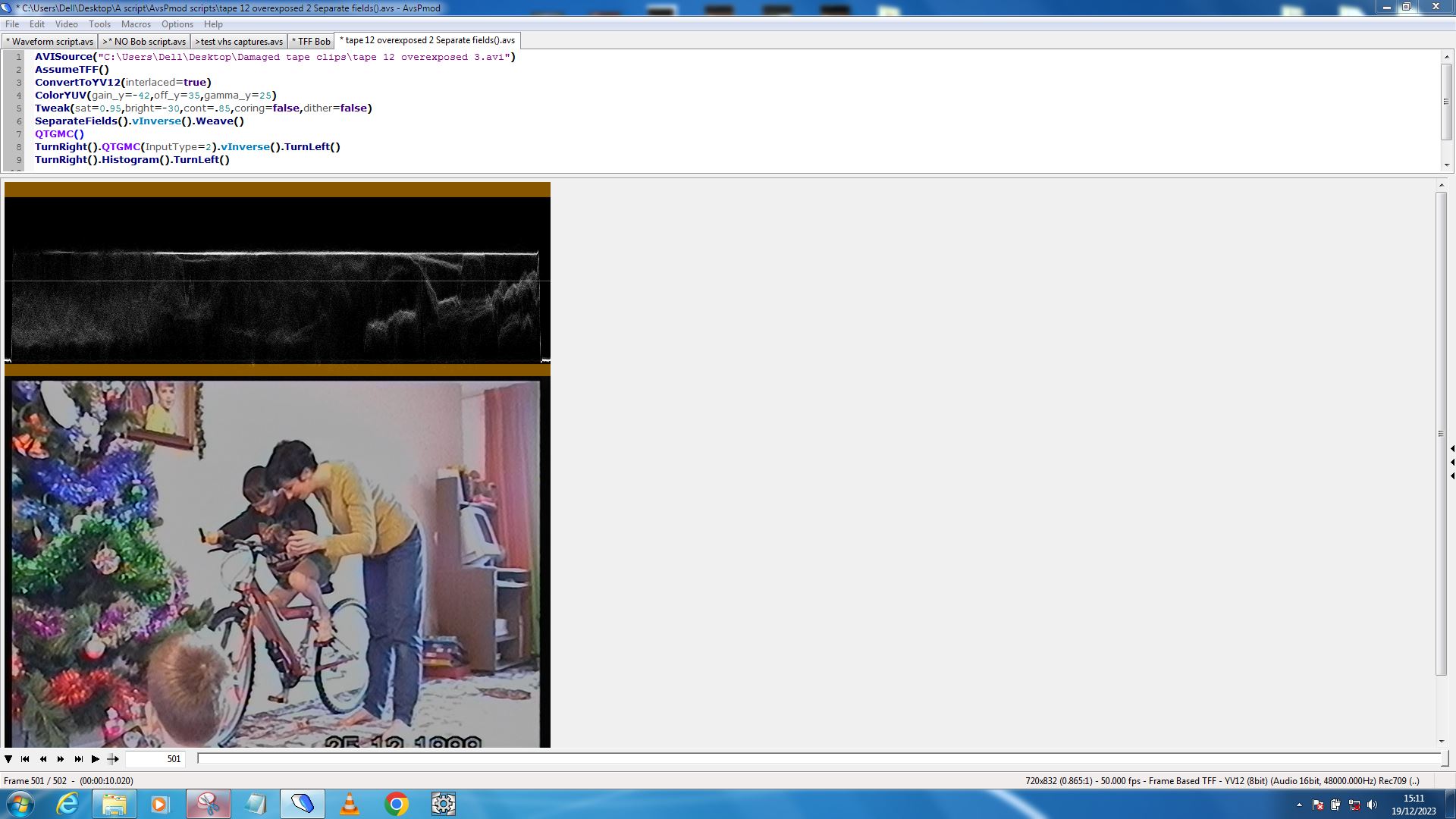Click TurnRight().QTGMC(InputType=2) line
The image size is (1456, 819).
(x=187, y=147)
